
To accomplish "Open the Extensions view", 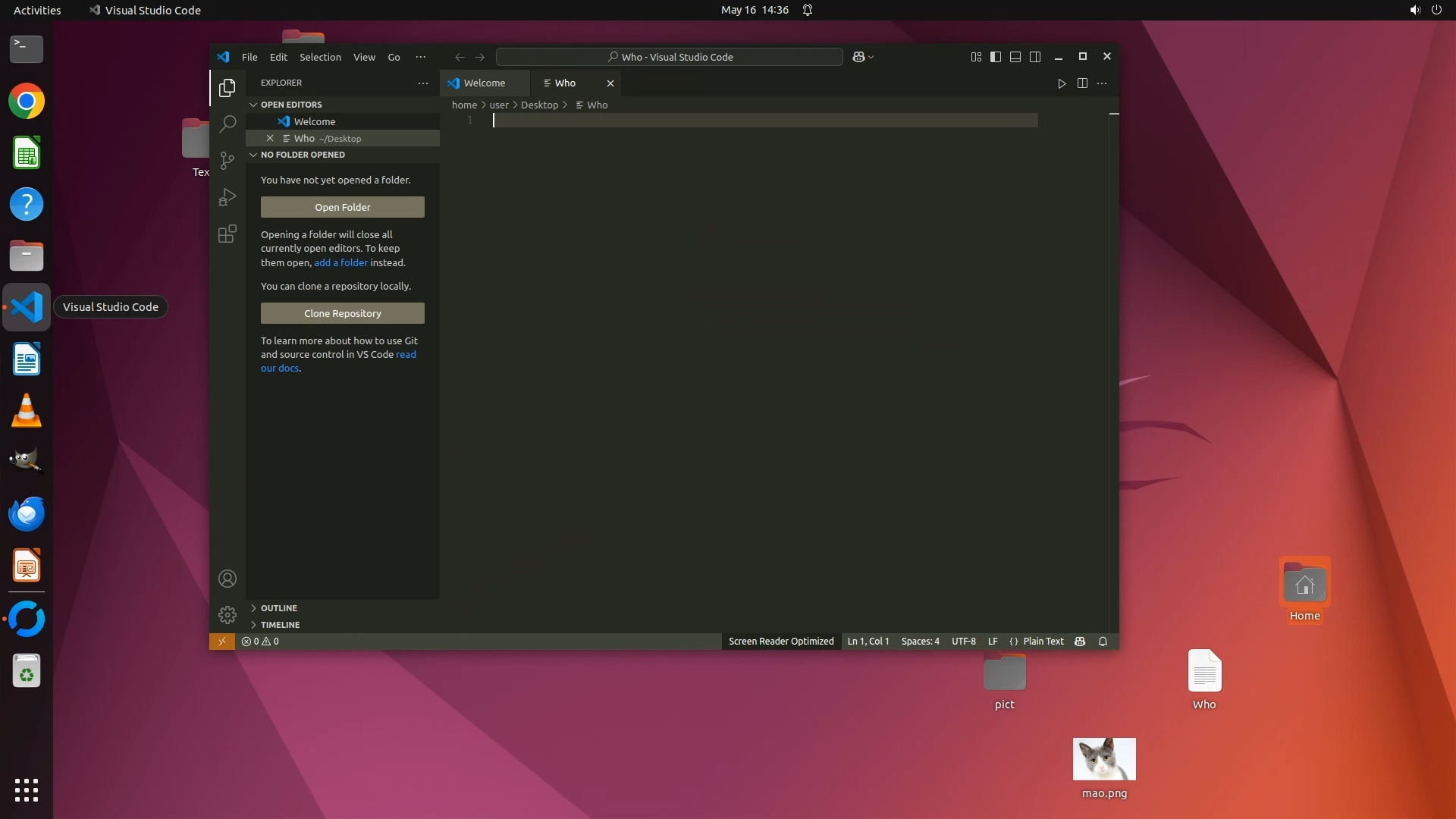I will [x=227, y=234].
